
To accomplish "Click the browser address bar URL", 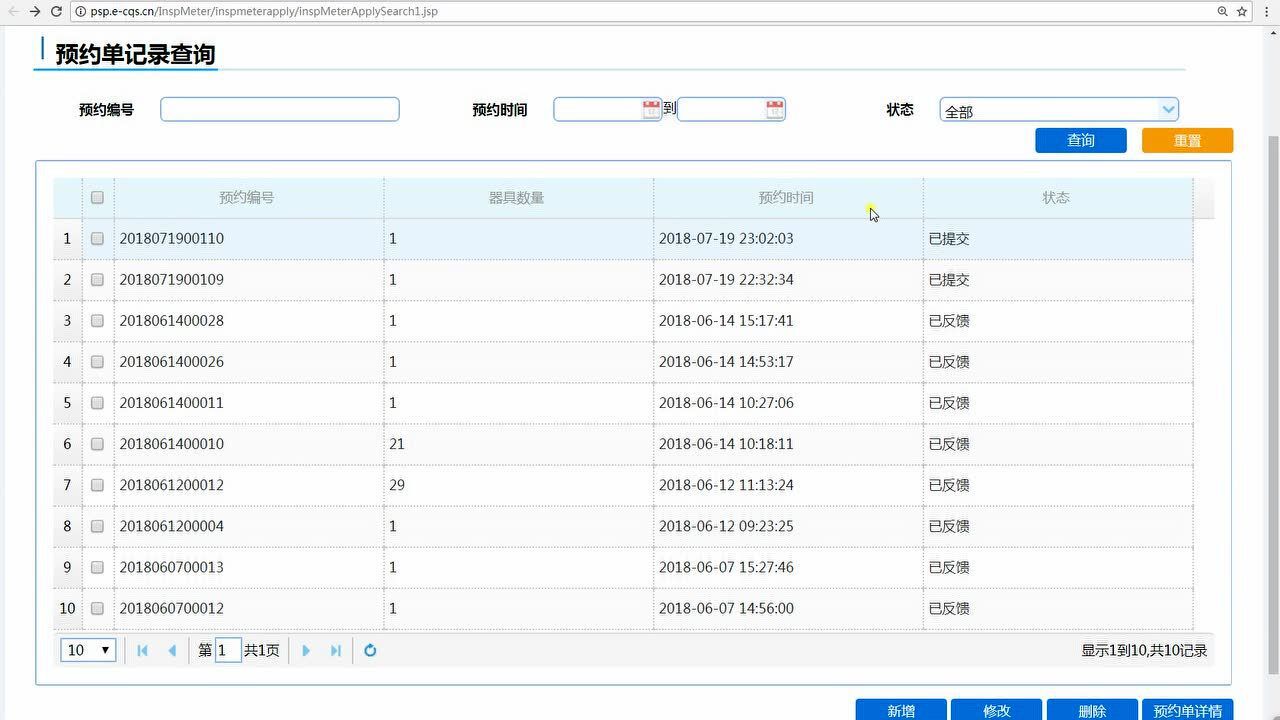I will coord(264,11).
